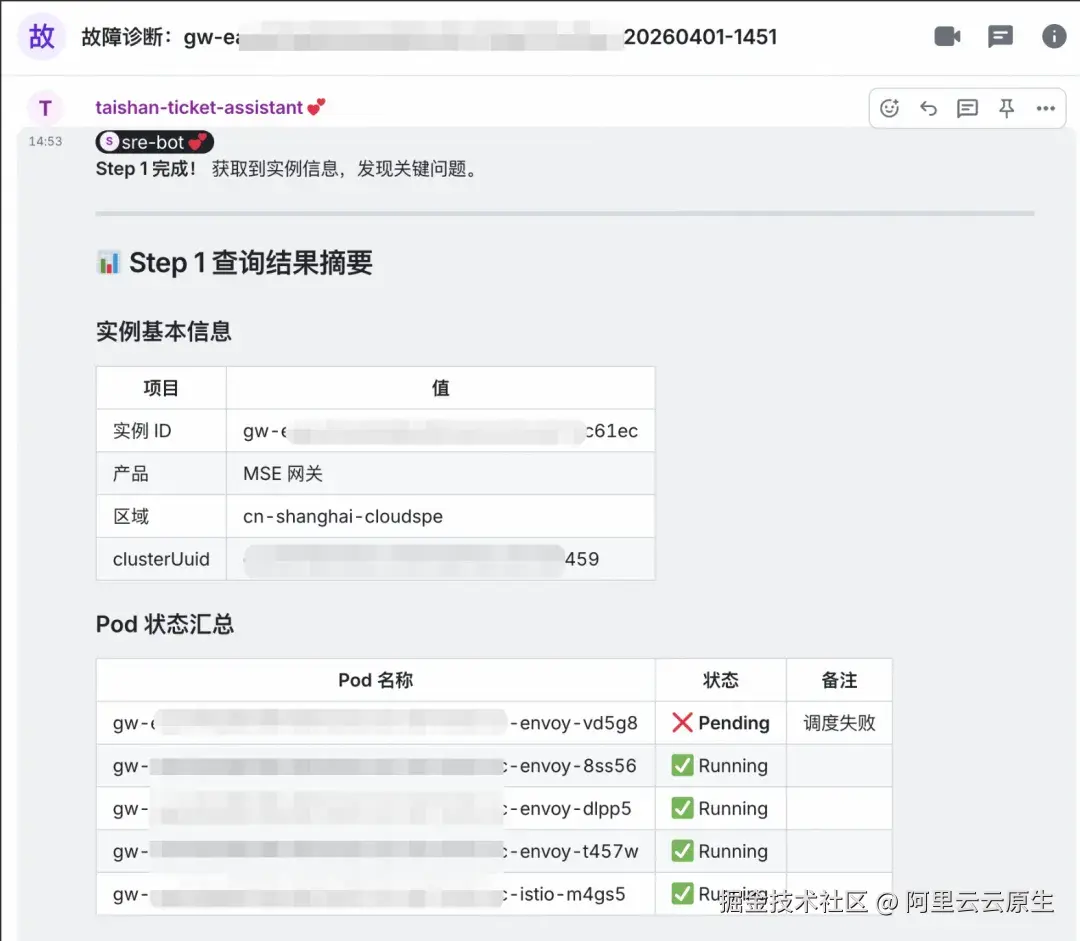This screenshot has height=941, width=1080.
Task: View conversation info via the ⓘ icon
Action: 1052,36
